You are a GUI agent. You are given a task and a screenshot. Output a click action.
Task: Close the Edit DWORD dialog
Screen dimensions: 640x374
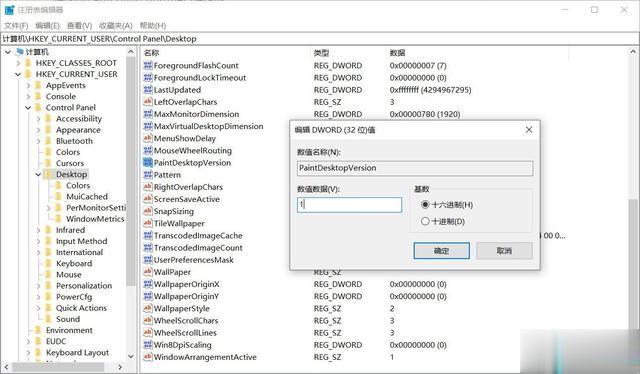529,130
